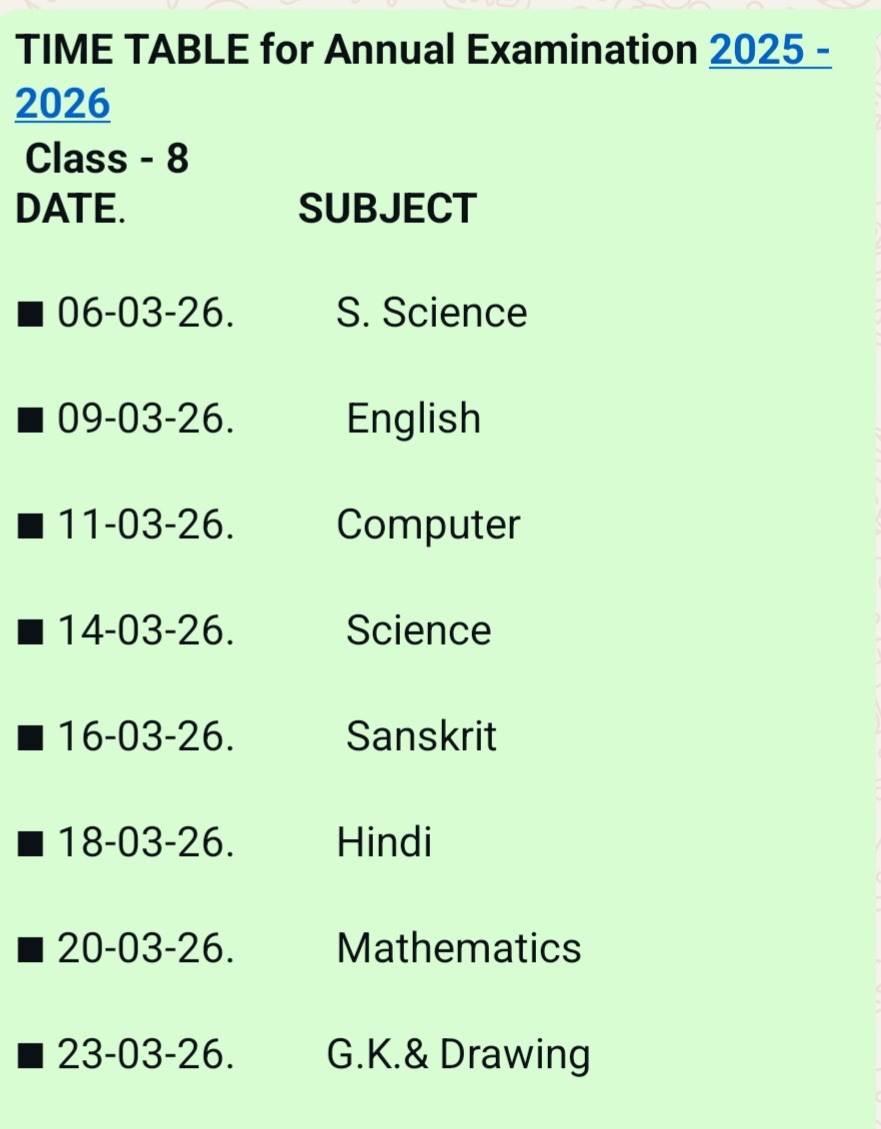This screenshot has height=1129, width=881.
Task: Tap the square bullet next to 09-03-26
Action: [x=32, y=421]
